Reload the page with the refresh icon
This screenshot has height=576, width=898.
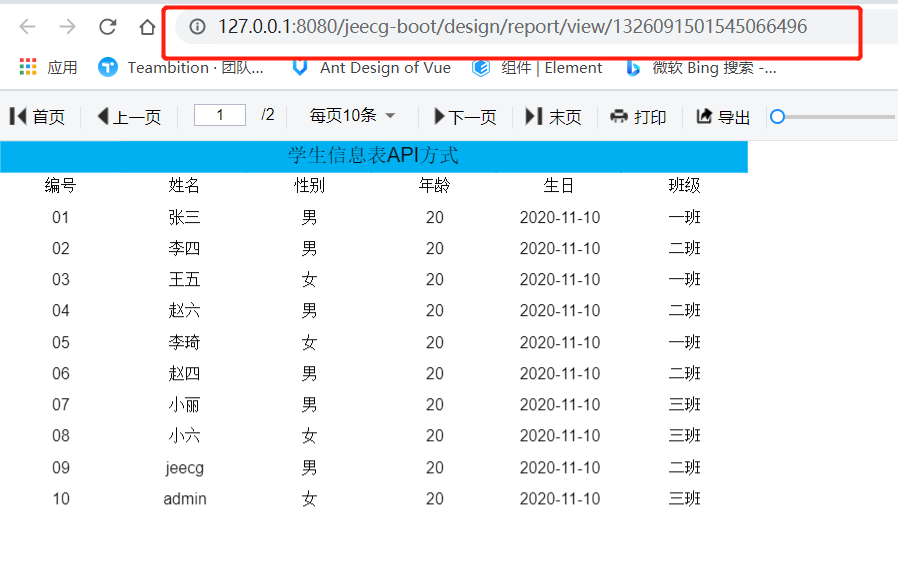[x=108, y=26]
